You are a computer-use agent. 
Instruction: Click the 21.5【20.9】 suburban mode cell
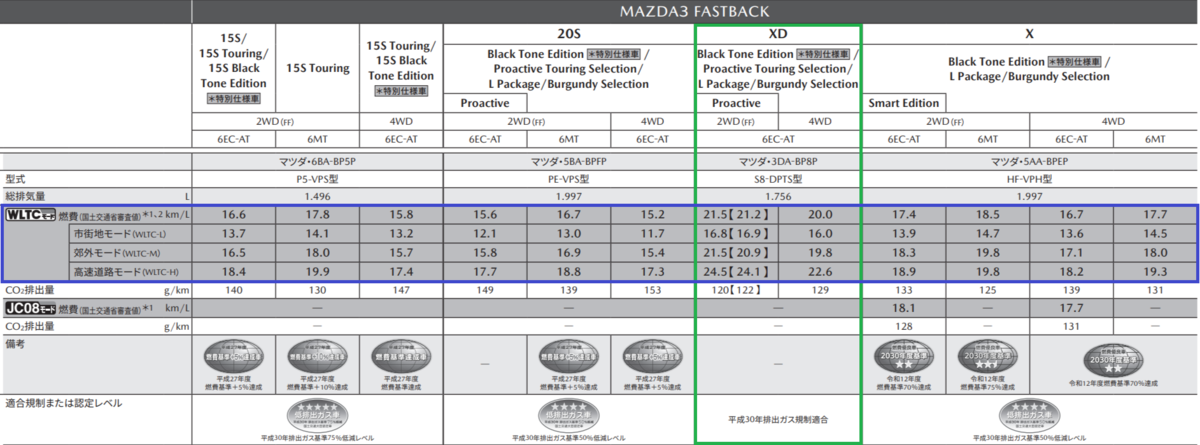pyautogui.click(x=736, y=252)
